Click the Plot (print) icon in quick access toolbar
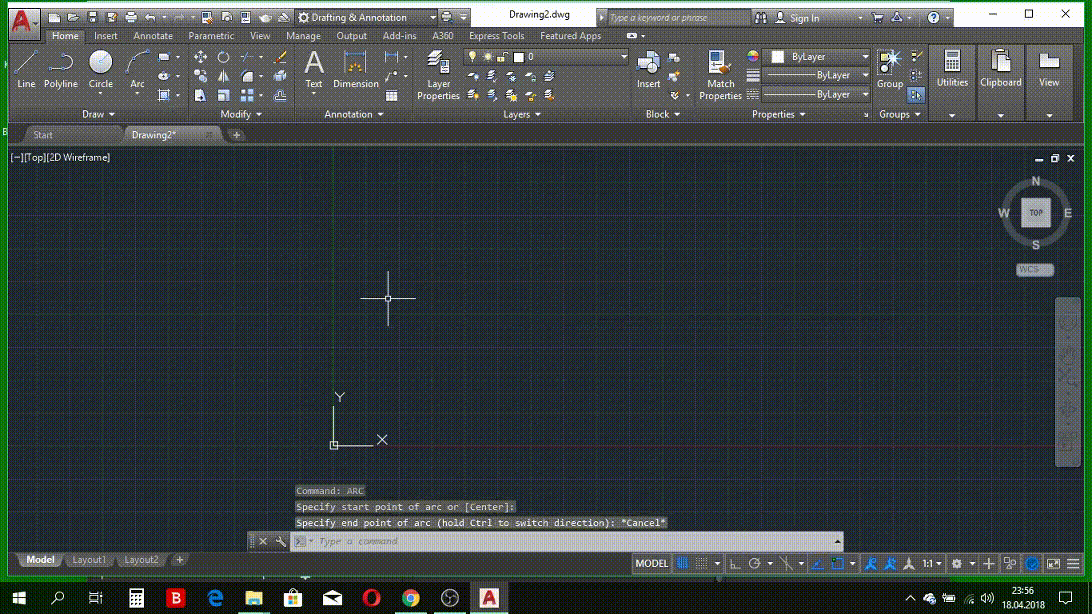 tap(130, 17)
